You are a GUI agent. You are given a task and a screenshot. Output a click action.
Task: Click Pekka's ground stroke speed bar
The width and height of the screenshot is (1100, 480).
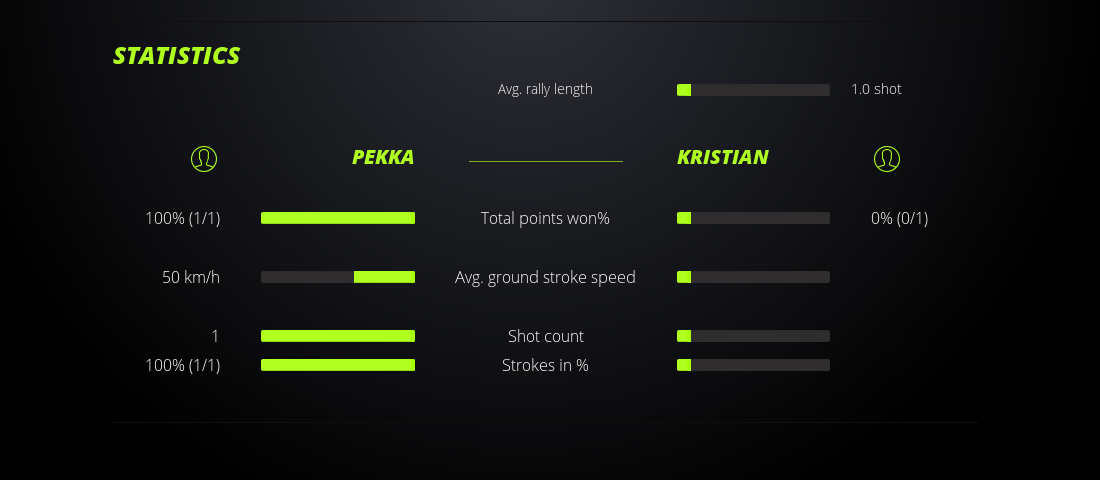click(338, 277)
